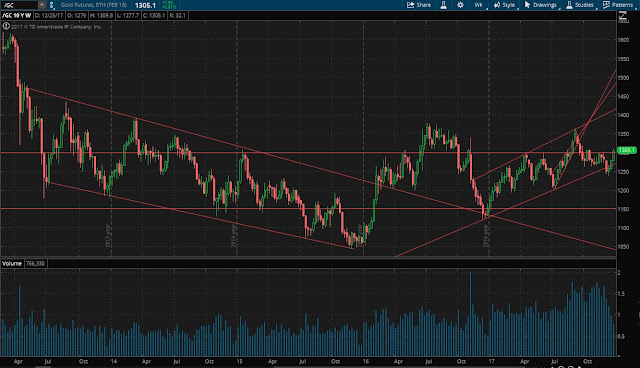This screenshot has height=368, width=640.
Task: Open the symbol selector dropdown arrow
Action: coord(42,5)
